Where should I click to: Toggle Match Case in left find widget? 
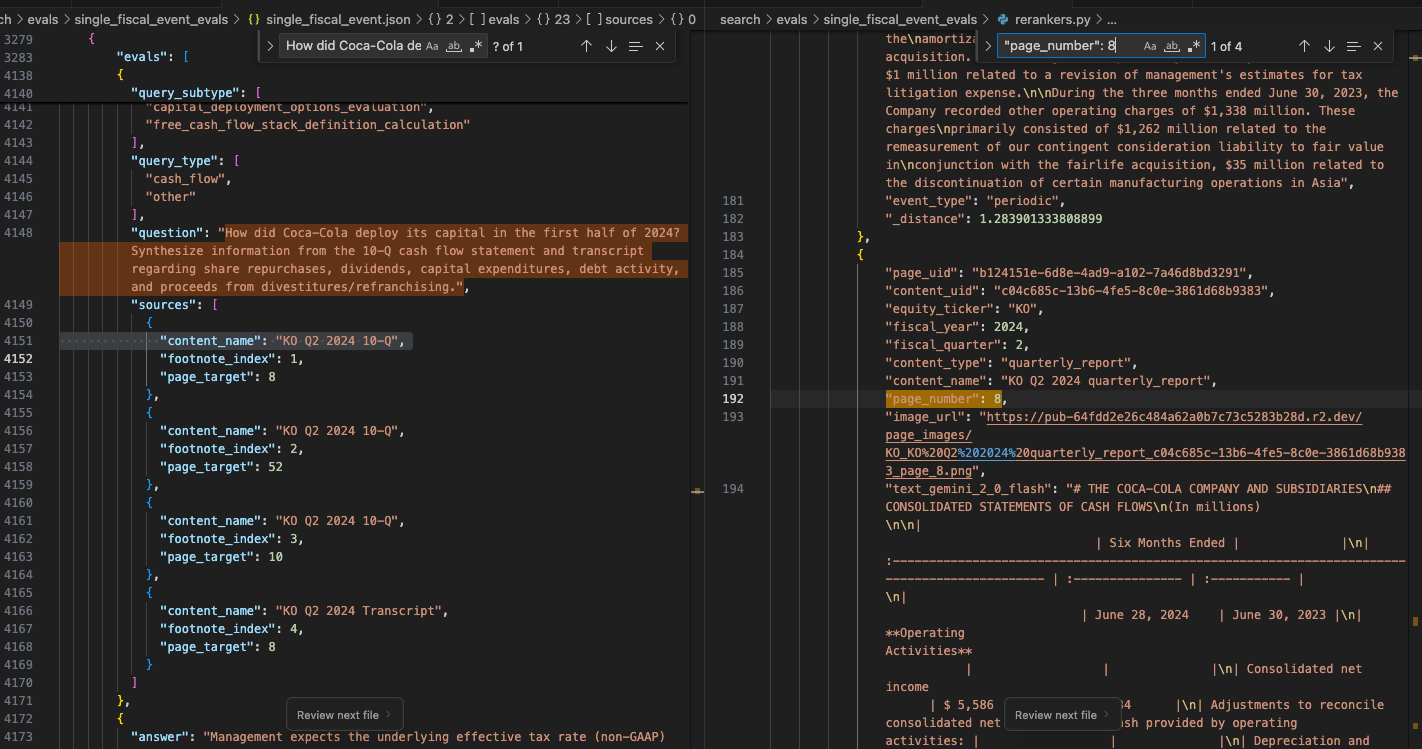click(432, 46)
